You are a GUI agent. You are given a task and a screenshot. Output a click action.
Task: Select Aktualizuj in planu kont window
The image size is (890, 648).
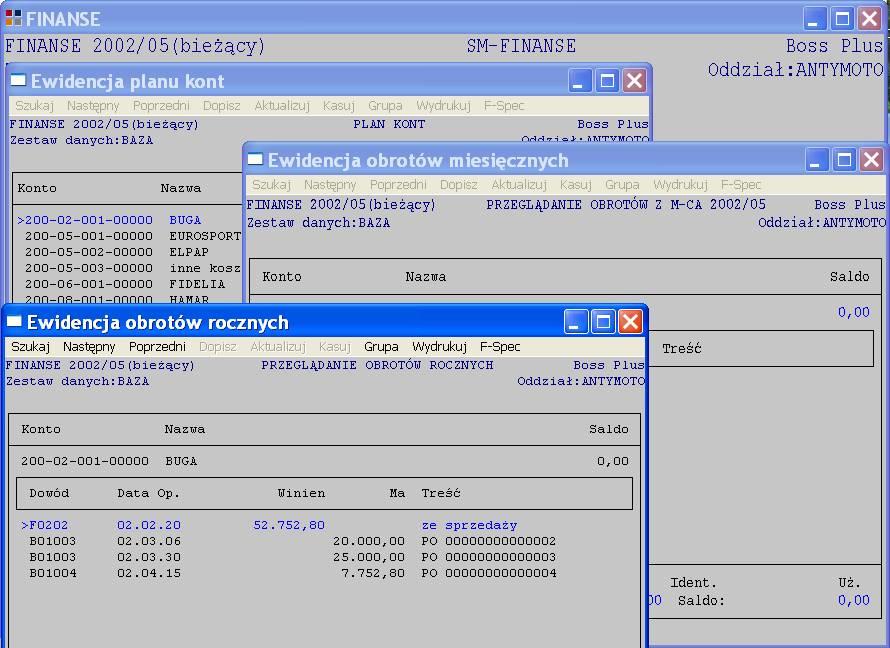tap(282, 106)
